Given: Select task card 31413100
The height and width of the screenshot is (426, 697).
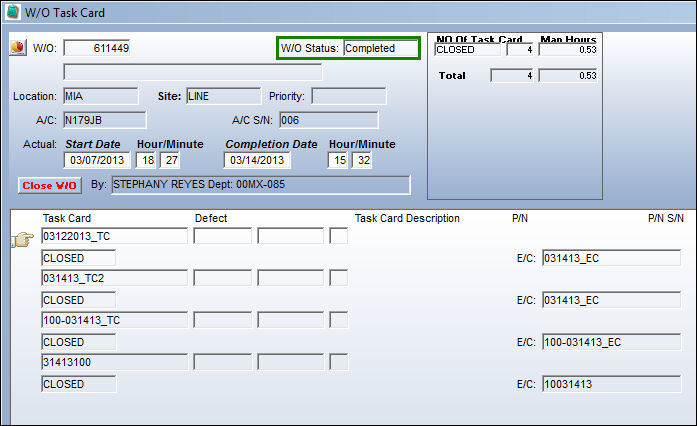Looking at the screenshot, I should point(114,362).
